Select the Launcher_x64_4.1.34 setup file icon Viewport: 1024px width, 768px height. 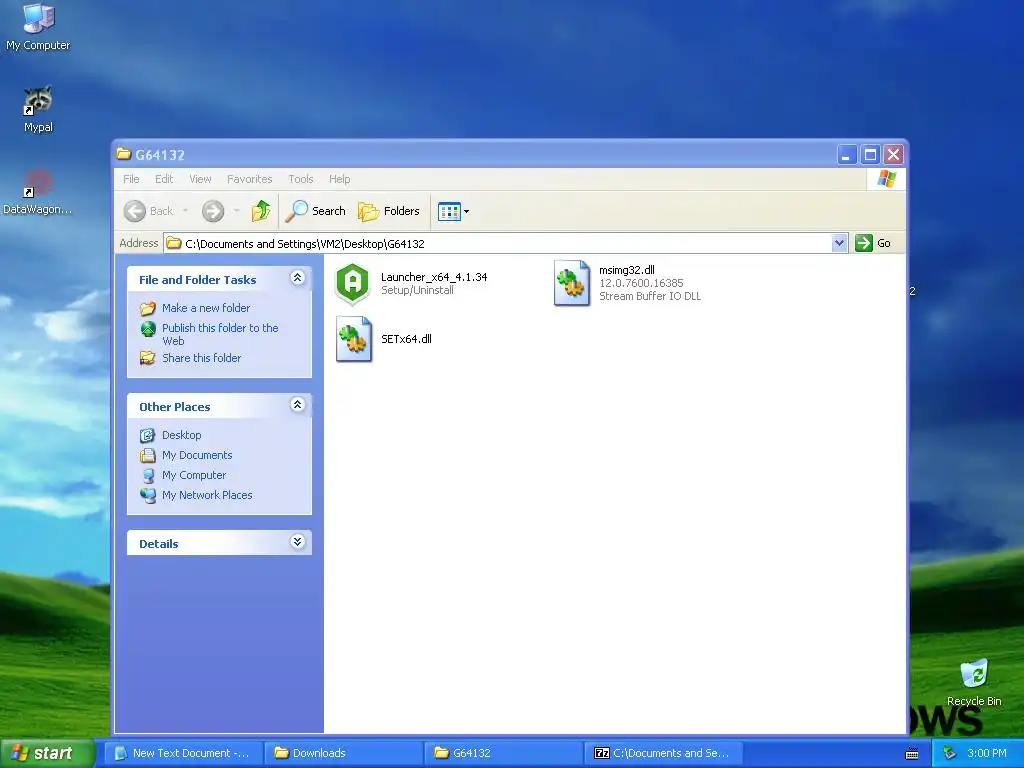(353, 284)
